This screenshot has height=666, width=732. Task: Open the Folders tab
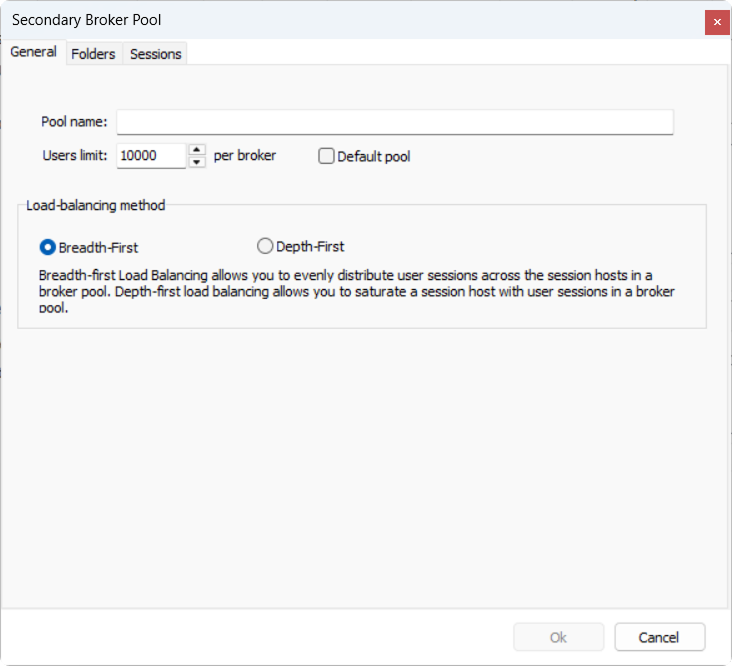point(93,54)
